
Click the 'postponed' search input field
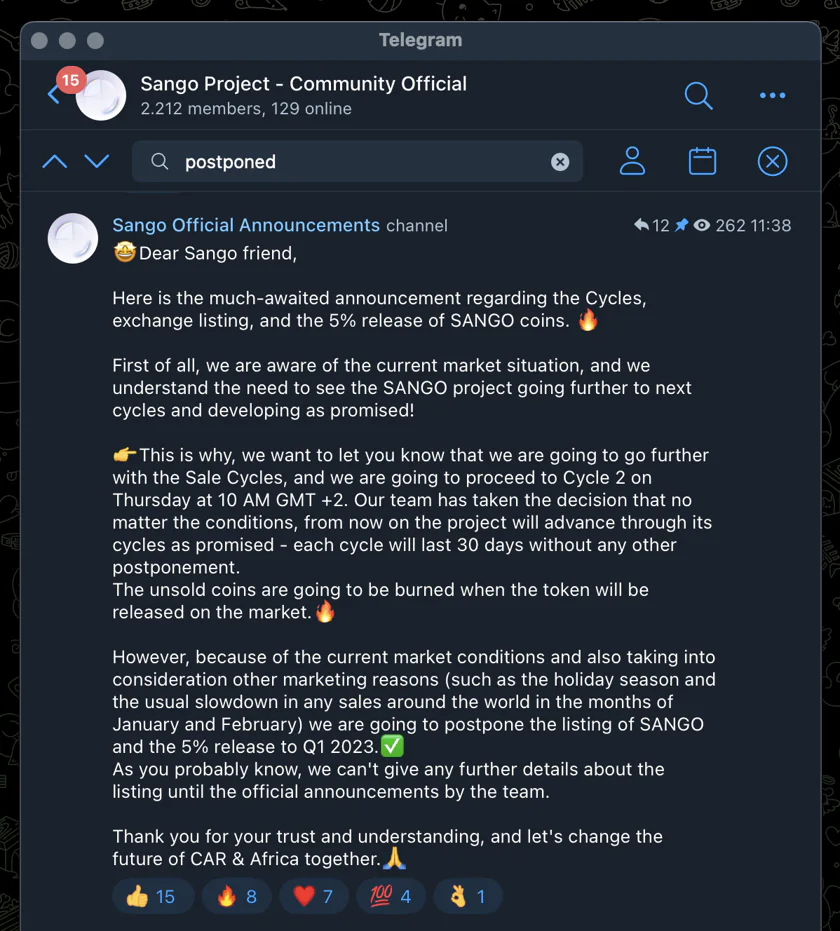point(357,162)
